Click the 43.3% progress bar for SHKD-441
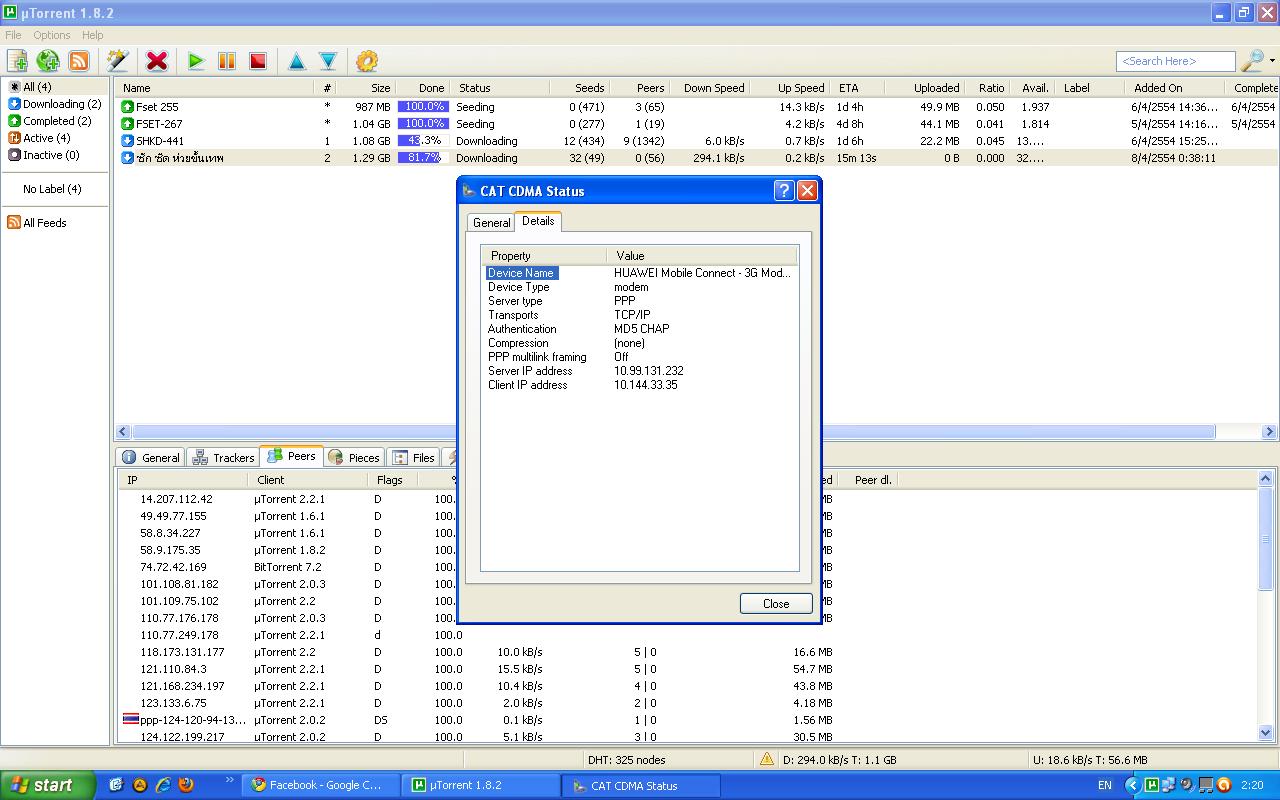The width and height of the screenshot is (1280, 800). pos(423,141)
